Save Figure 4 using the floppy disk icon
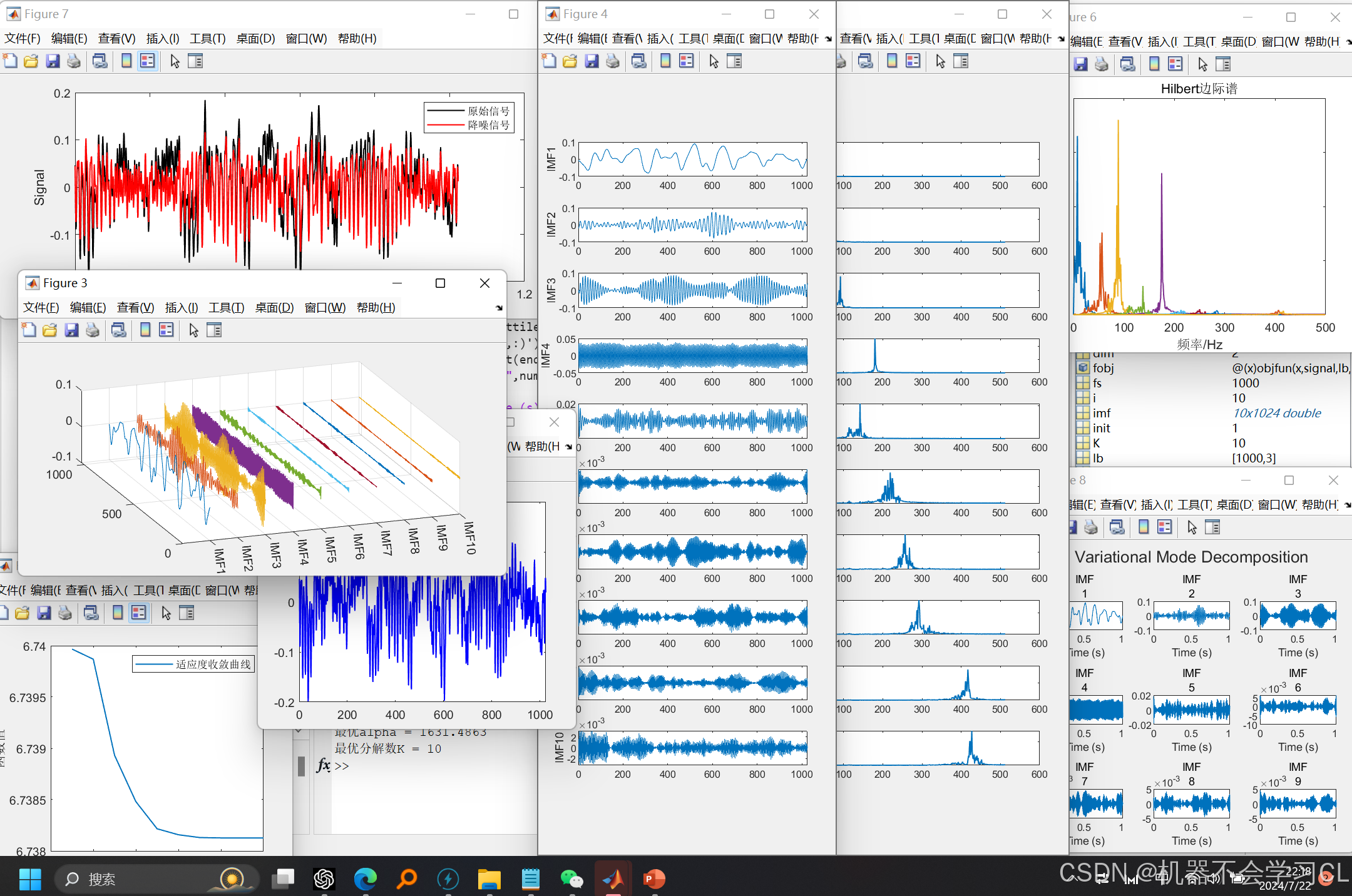The width and height of the screenshot is (1352, 896). (x=591, y=61)
